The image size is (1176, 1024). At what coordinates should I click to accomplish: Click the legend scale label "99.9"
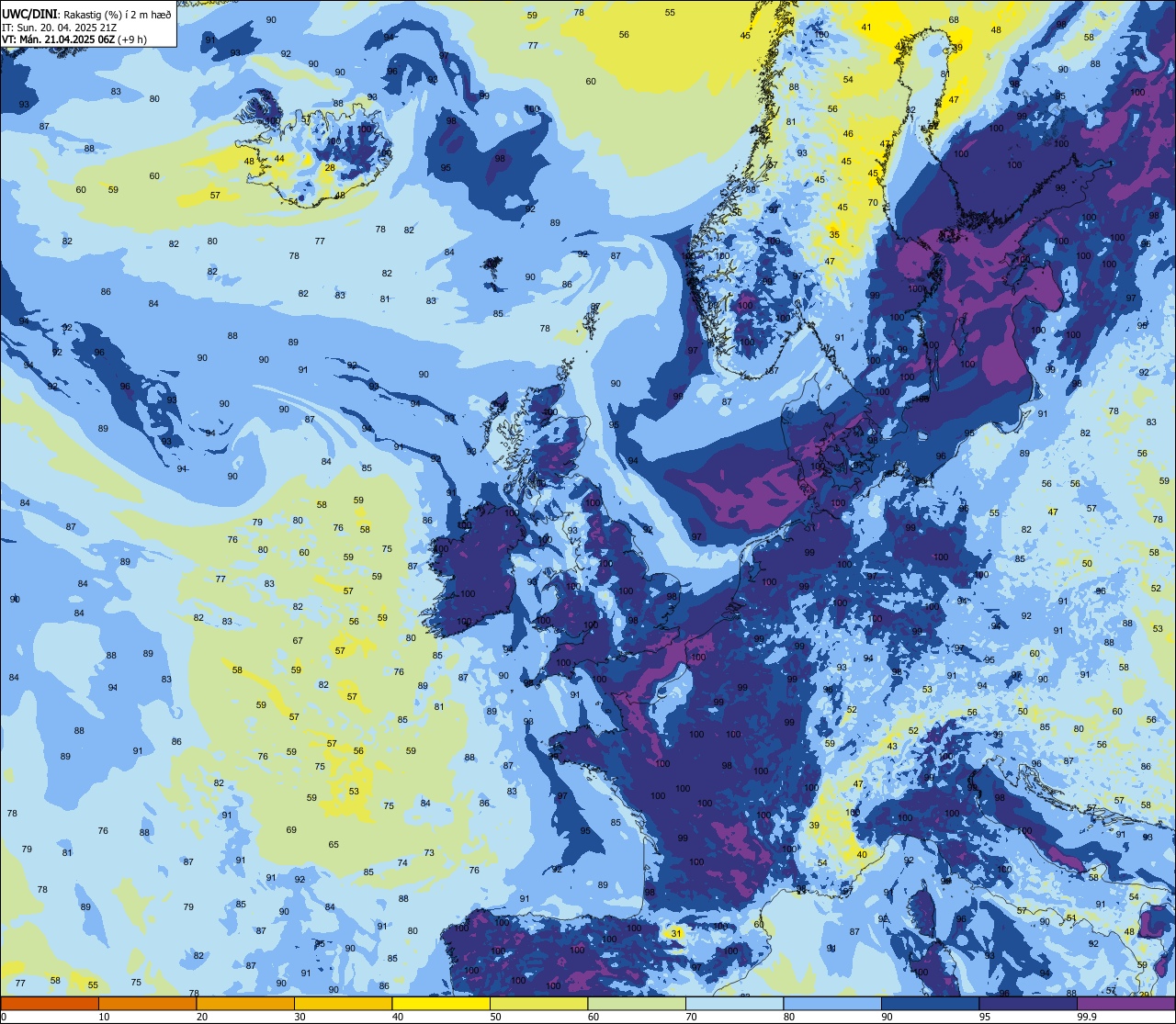coord(1087,1017)
